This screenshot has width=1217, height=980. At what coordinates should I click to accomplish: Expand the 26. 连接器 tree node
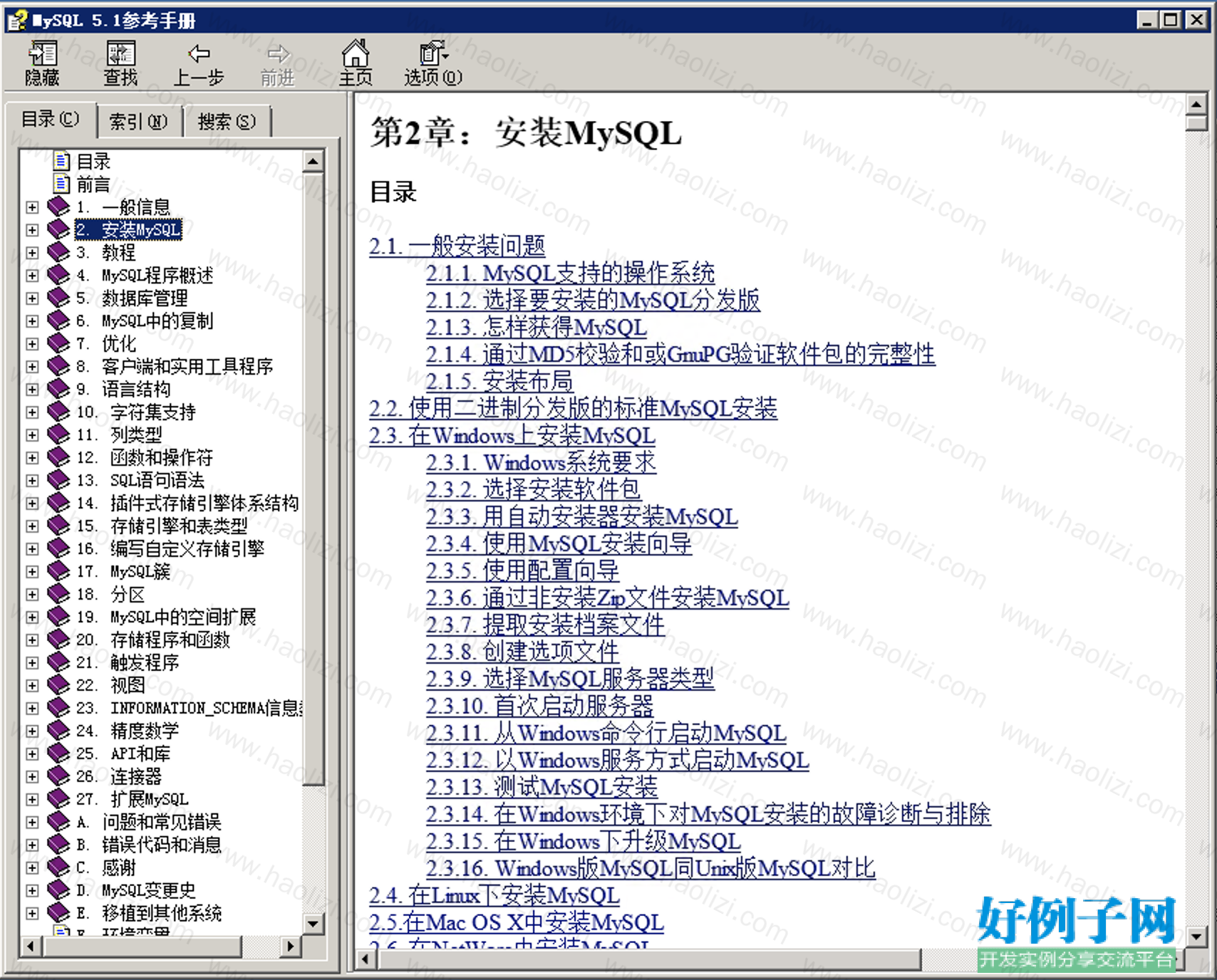click(32, 777)
